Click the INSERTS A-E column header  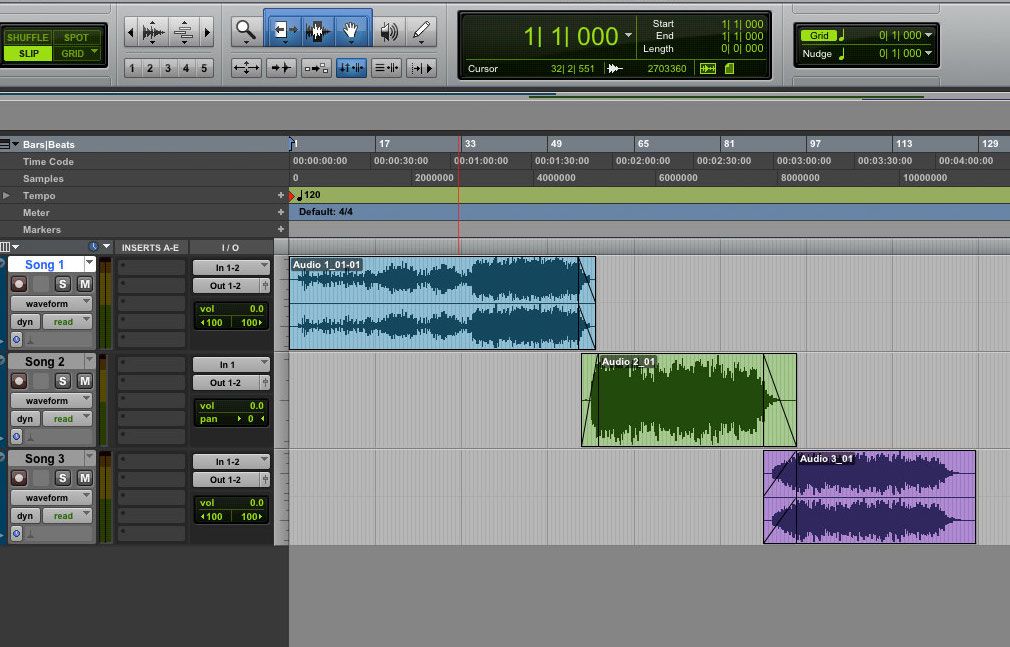(150, 247)
